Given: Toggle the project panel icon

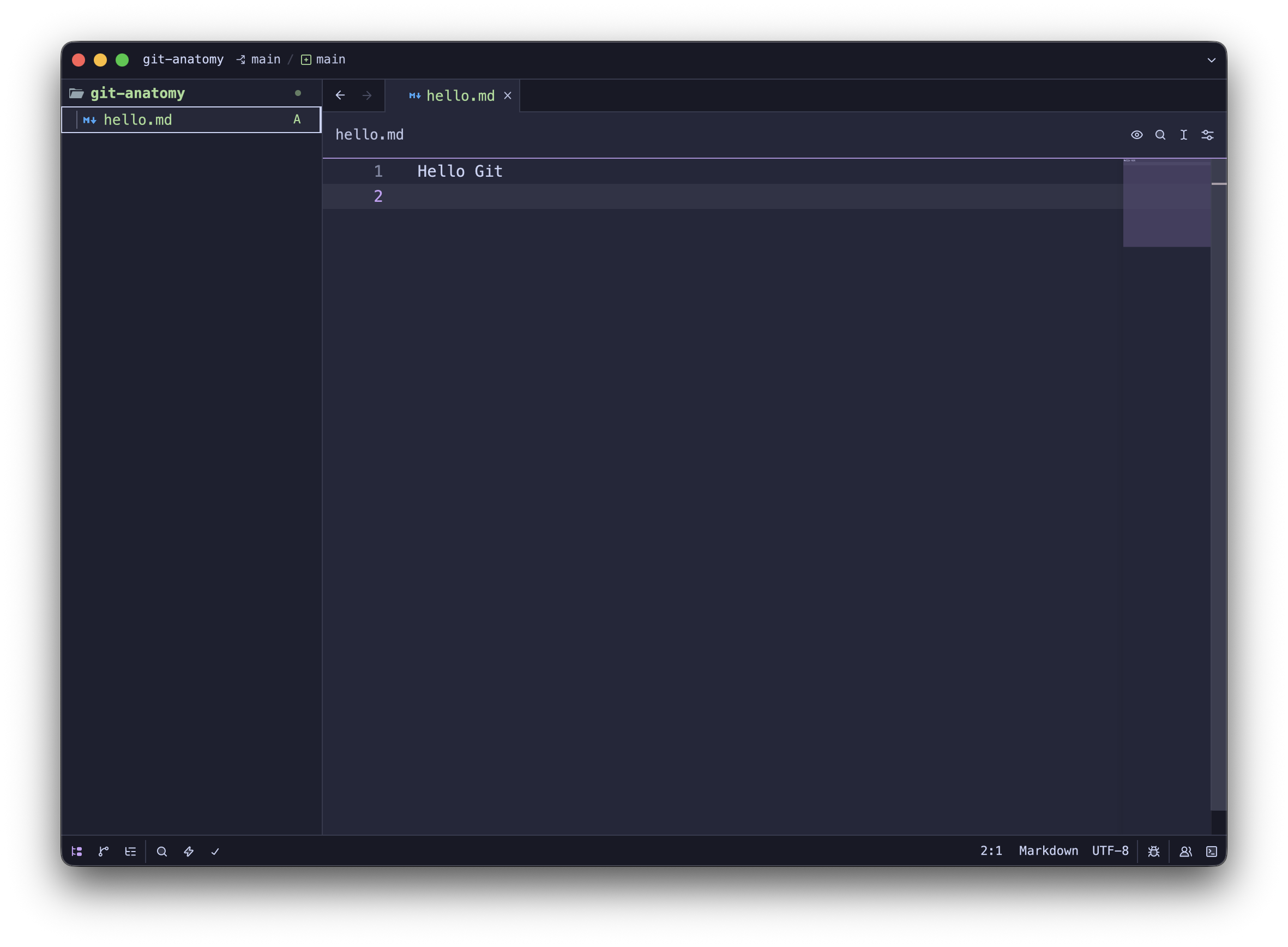Looking at the screenshot, I should [x=77, y=852].
